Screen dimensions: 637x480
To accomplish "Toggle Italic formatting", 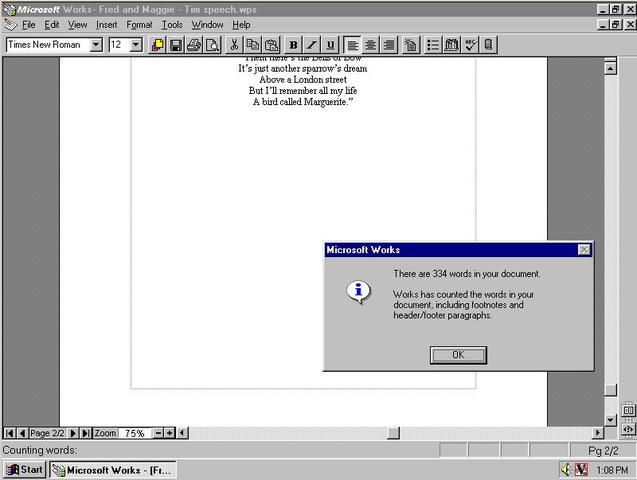I will point(312,45).
